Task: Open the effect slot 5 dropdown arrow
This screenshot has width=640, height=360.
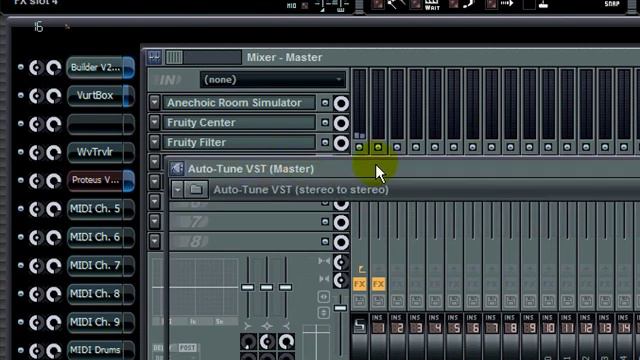Action: click(x=154, y=182)
